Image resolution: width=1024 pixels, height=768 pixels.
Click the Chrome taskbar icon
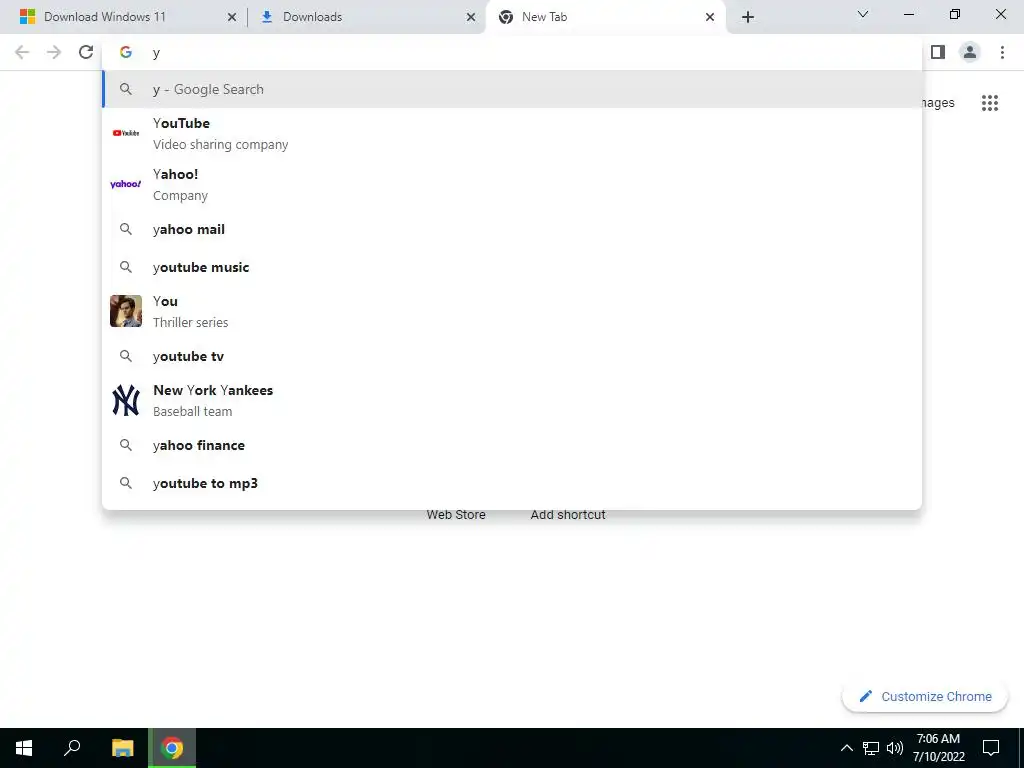(x=172, y=748)
